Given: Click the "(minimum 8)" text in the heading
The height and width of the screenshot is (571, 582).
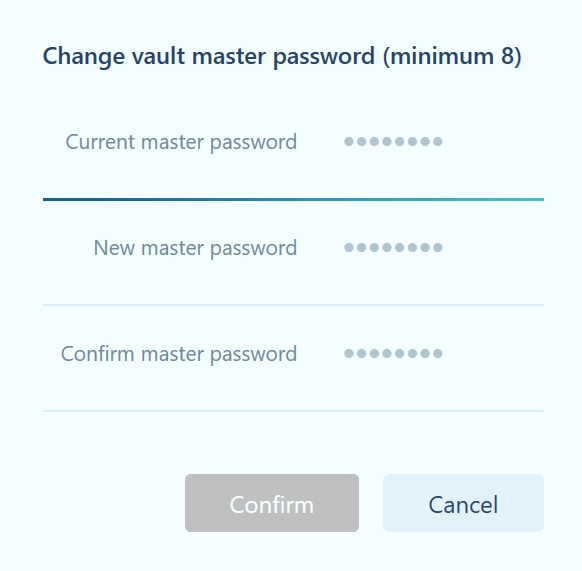Looking at the screenshot, I should tap(452, 56).
